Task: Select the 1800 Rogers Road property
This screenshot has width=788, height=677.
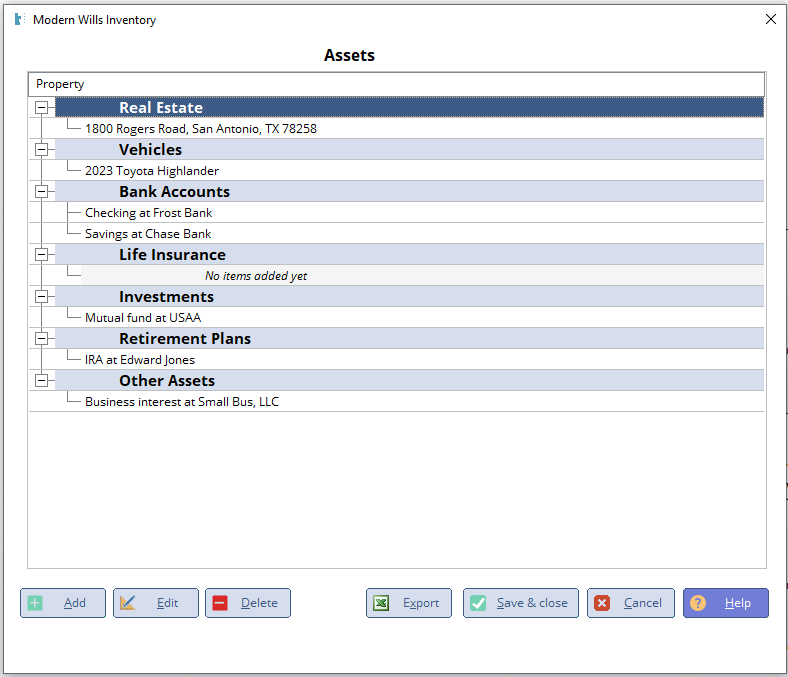Action: (200, 129)
